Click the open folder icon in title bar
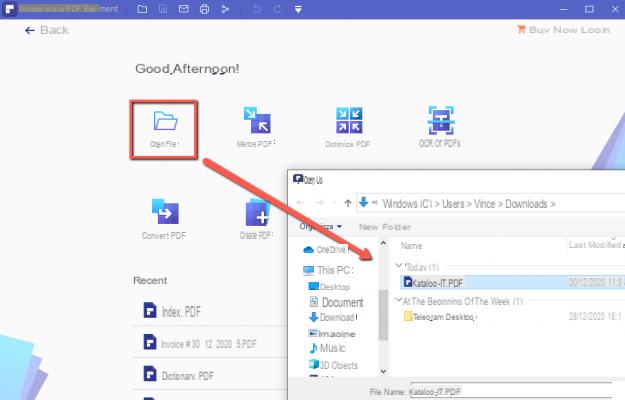The width and height of the screenshot is (625, 400). click(x=142, y=9)
